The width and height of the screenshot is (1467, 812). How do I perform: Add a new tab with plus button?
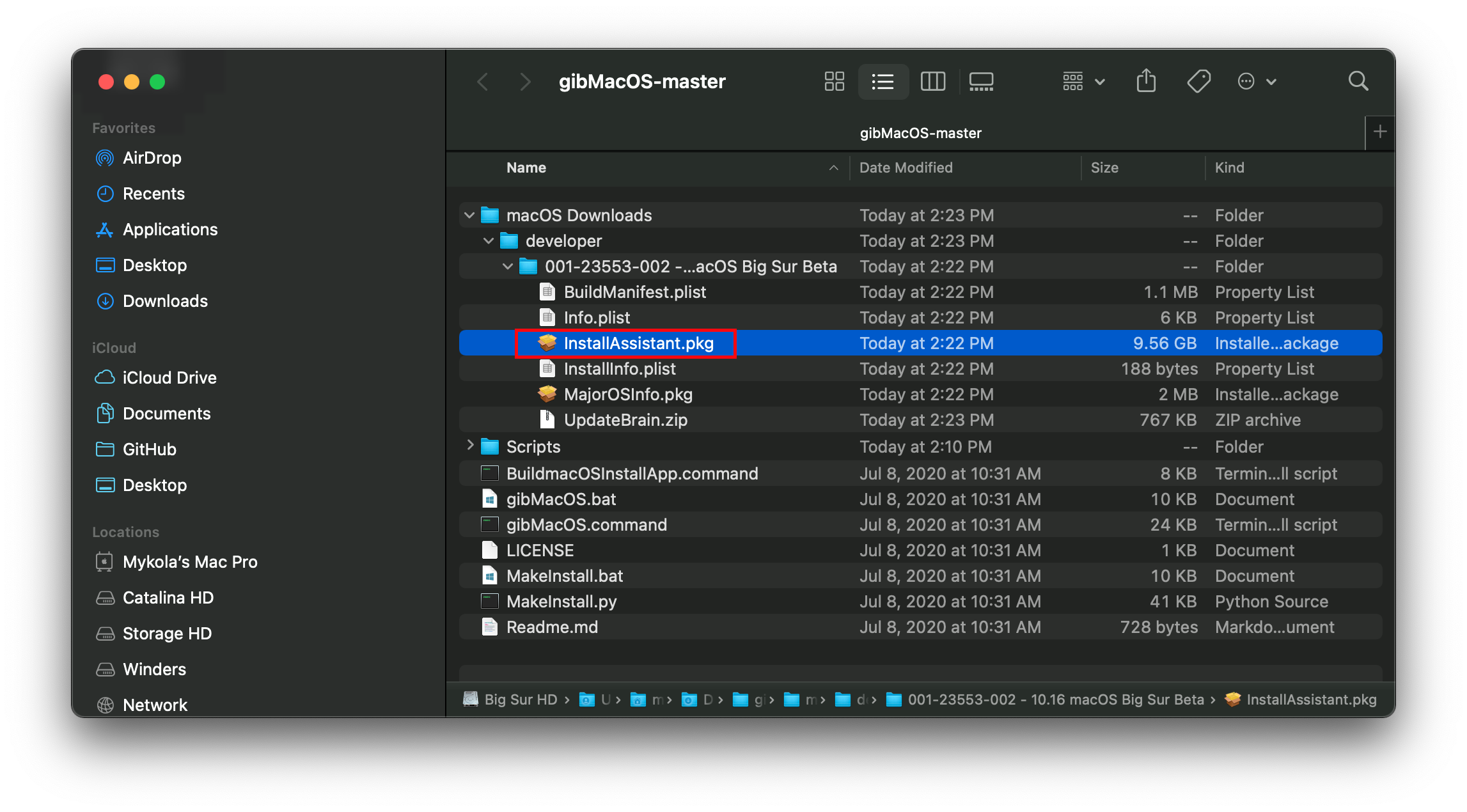[1380, 132]
